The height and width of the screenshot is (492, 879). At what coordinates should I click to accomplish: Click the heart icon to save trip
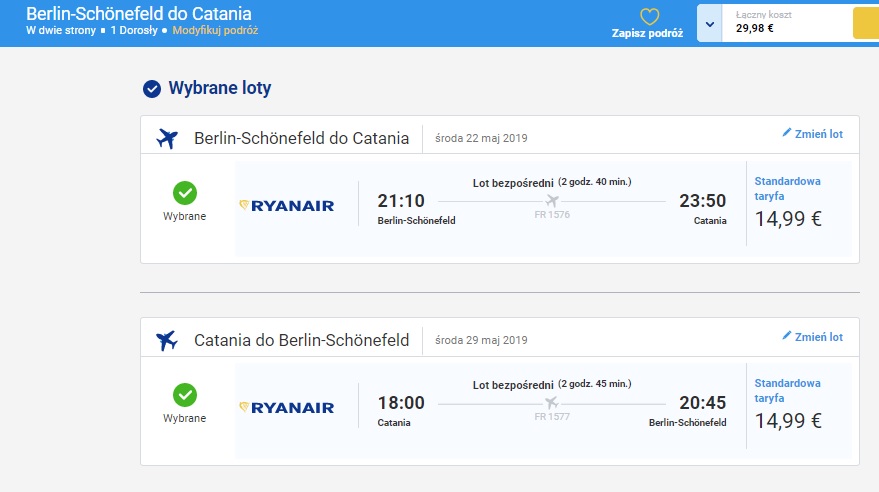(649, 17)
